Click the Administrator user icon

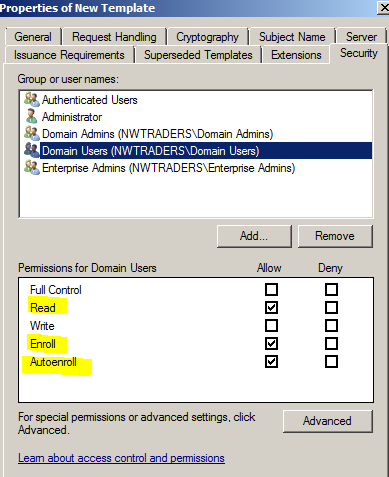(32, 117)
